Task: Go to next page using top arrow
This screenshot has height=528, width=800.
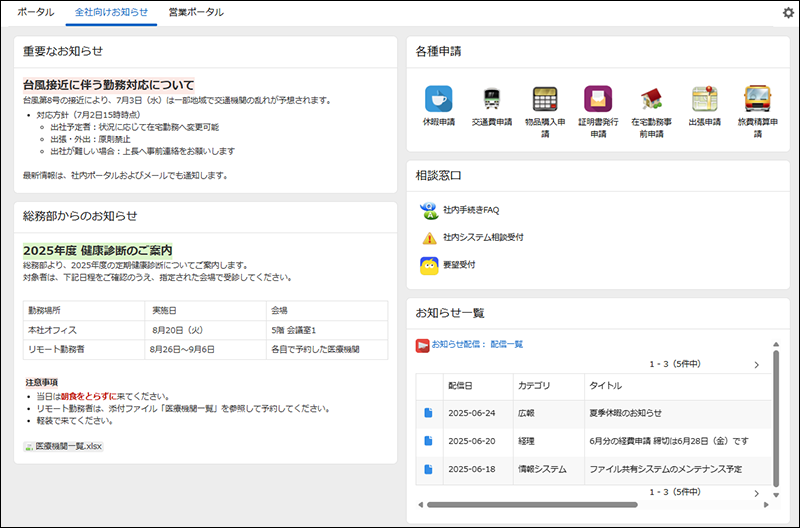Action: (756, 365)
